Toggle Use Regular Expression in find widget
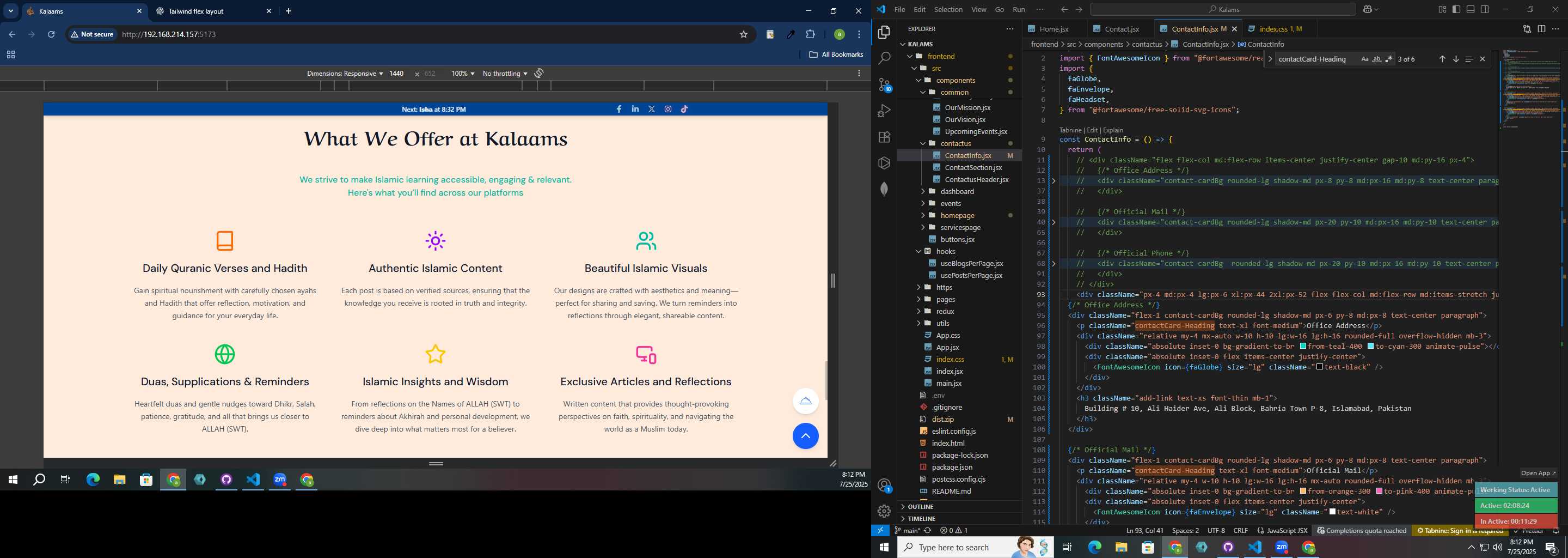Image resolution: width=1568 pixels, height=558 pixels. tap(1388, 59)
